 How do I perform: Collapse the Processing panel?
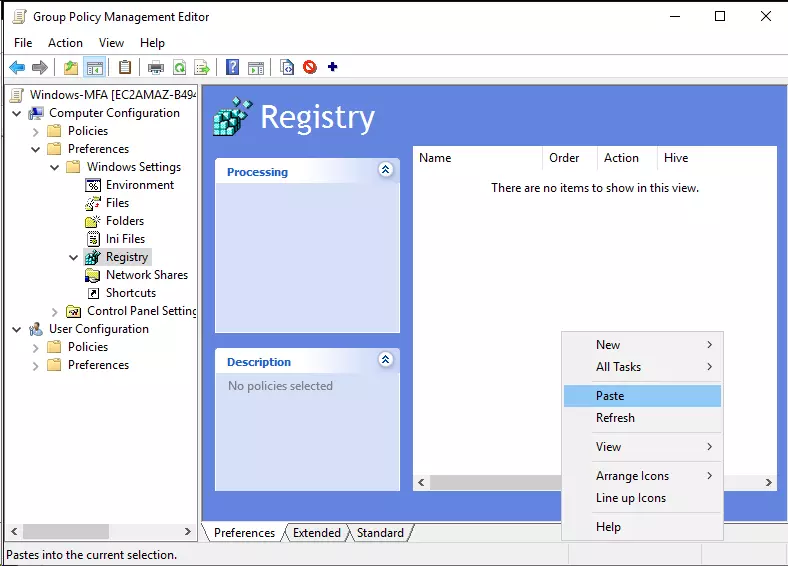(x=385, y=170)
